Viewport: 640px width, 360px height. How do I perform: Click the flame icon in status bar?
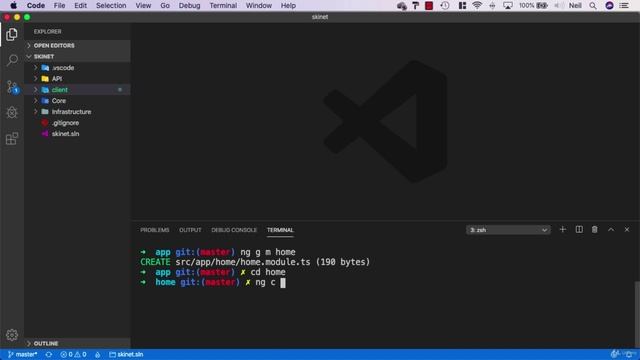coord(98,354)
